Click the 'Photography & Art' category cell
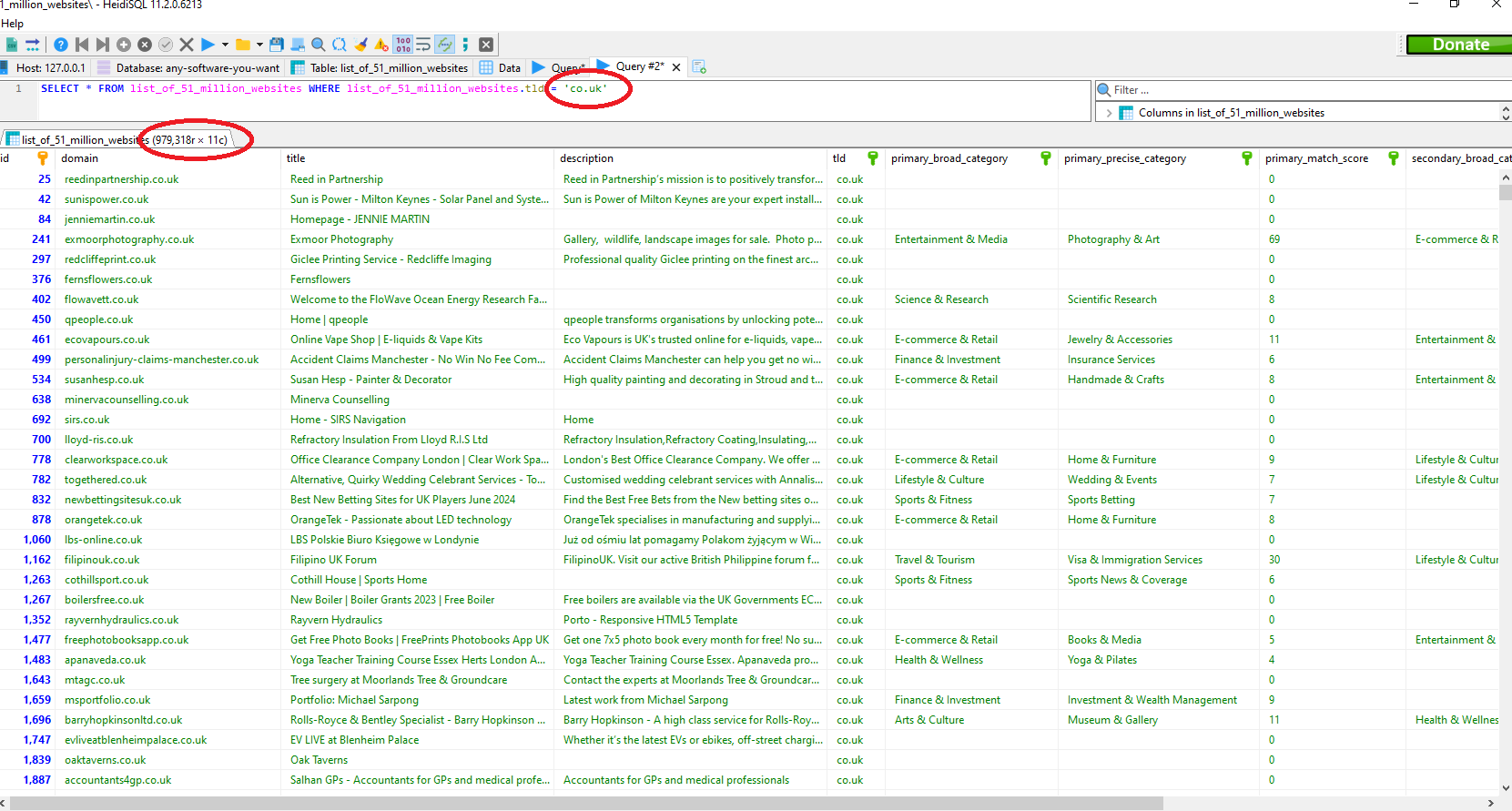Viewport: 1512px width, 811px height. tap(1158, 239)
